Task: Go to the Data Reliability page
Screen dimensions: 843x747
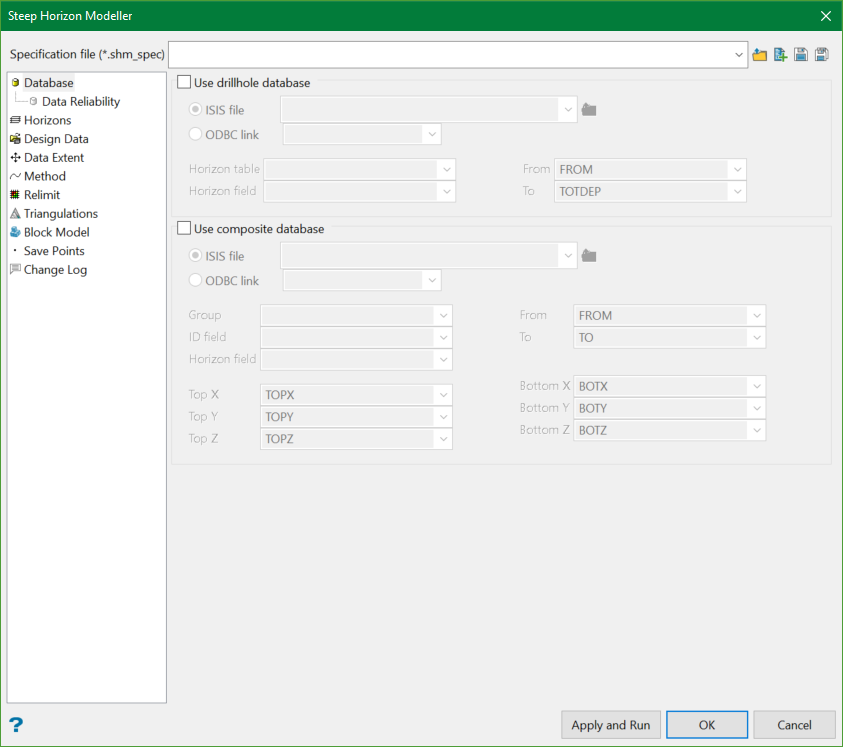Action: coord(80,101)
